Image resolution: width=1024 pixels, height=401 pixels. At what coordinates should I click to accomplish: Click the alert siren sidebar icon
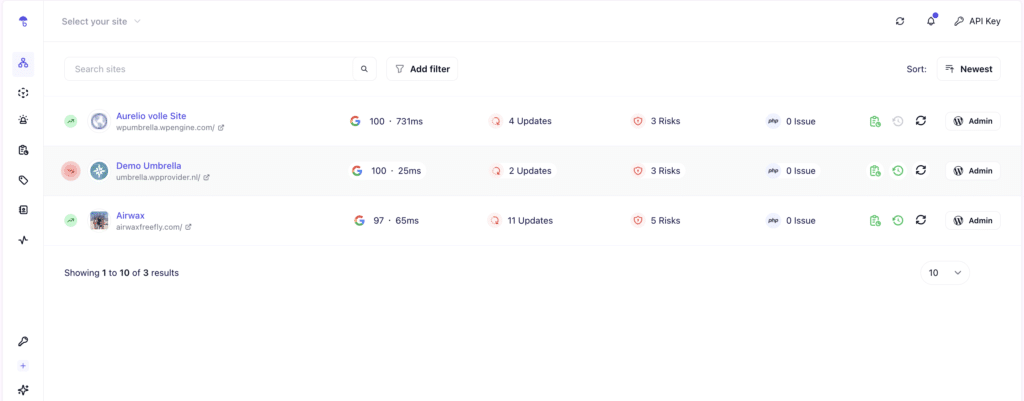[x=23, y=120]
